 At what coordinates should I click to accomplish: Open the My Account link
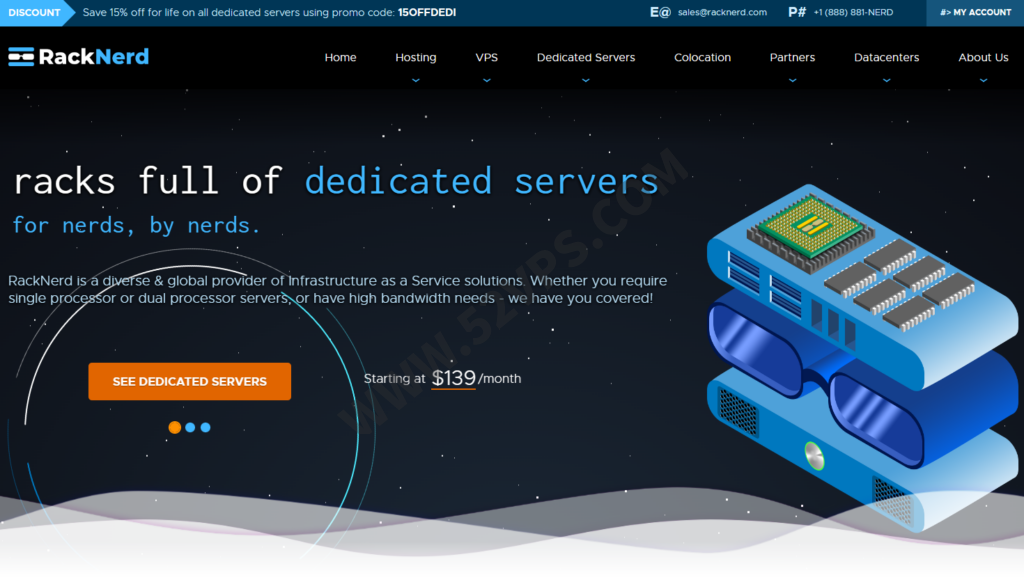(x=975, y=12)
